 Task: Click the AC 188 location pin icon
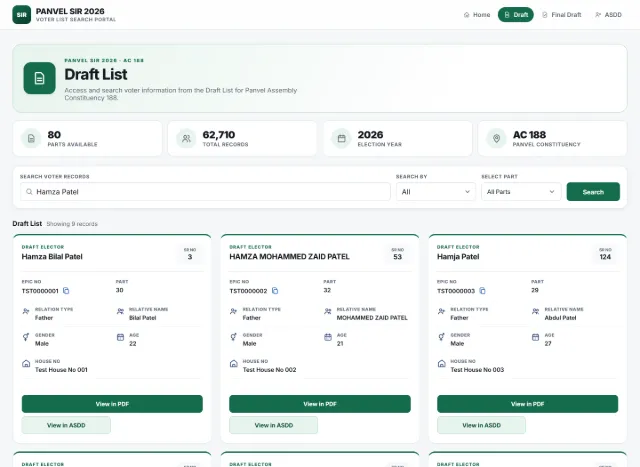(497, 139)
